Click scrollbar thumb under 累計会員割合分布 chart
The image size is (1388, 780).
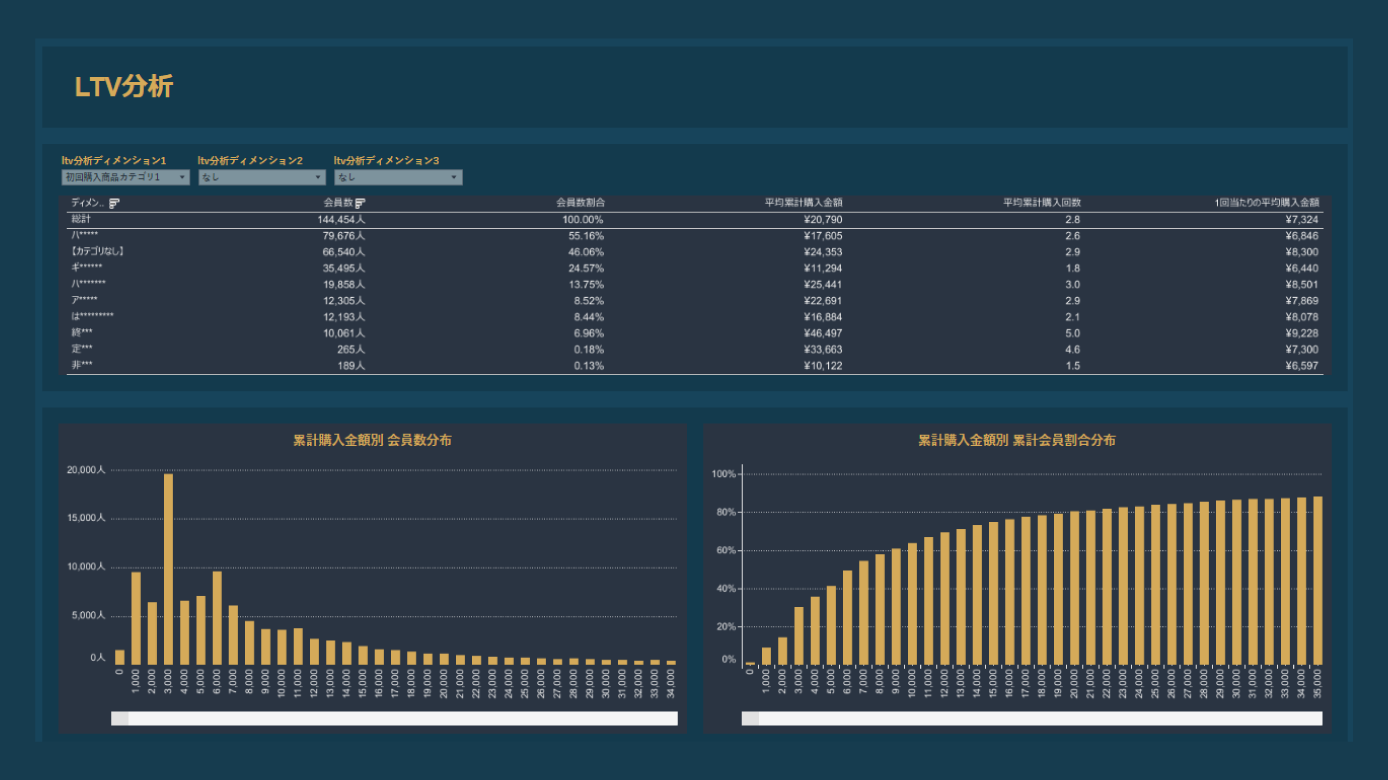(750, 718)
